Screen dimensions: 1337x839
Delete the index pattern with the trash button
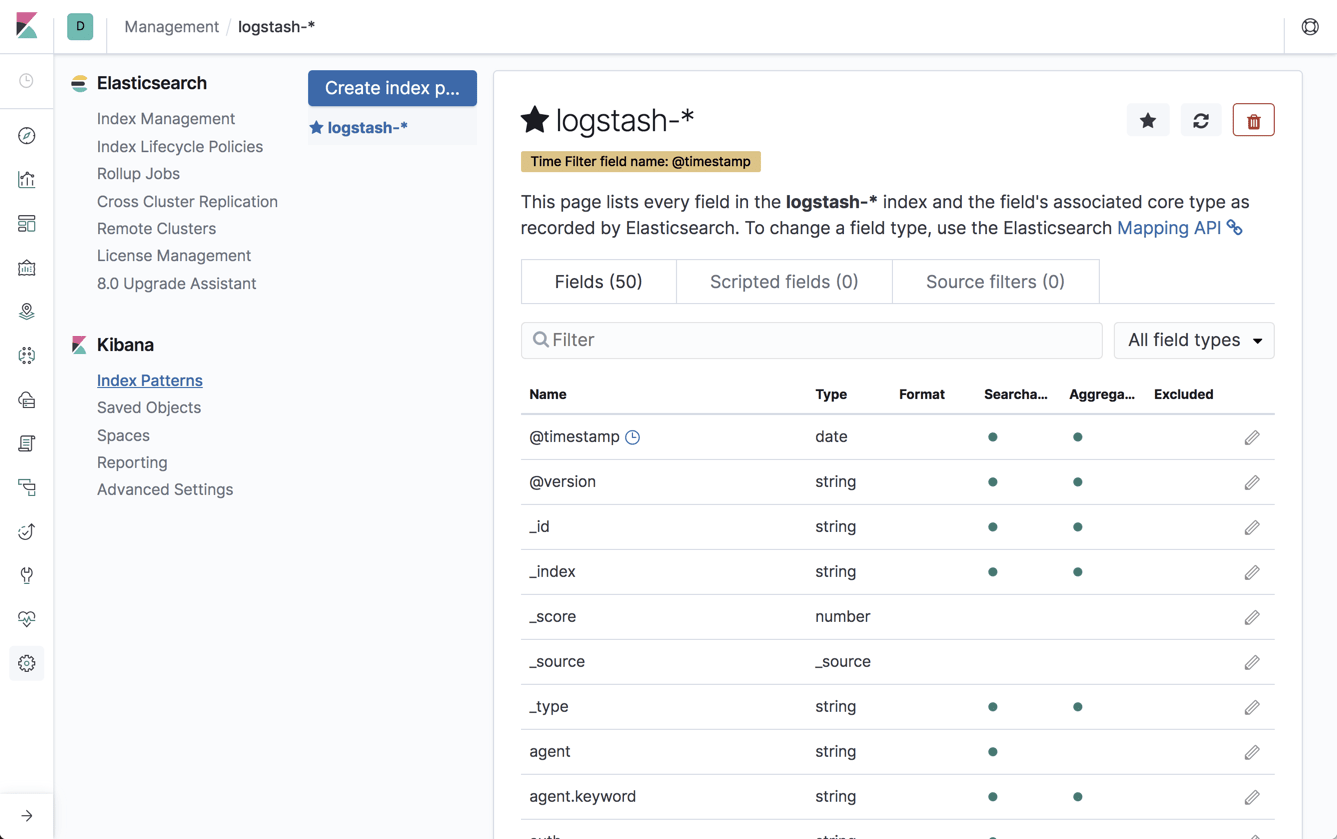click(x=1253, y=121)
